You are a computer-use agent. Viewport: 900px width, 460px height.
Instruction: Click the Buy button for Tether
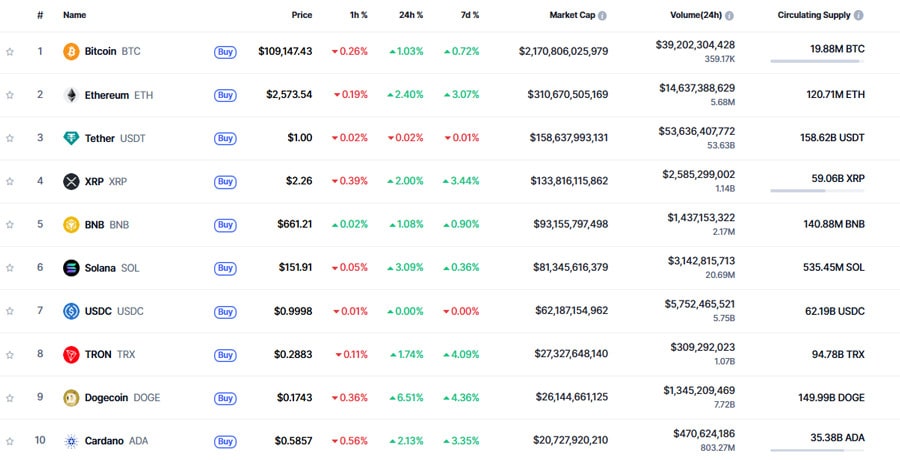click(x=225, y=138)
